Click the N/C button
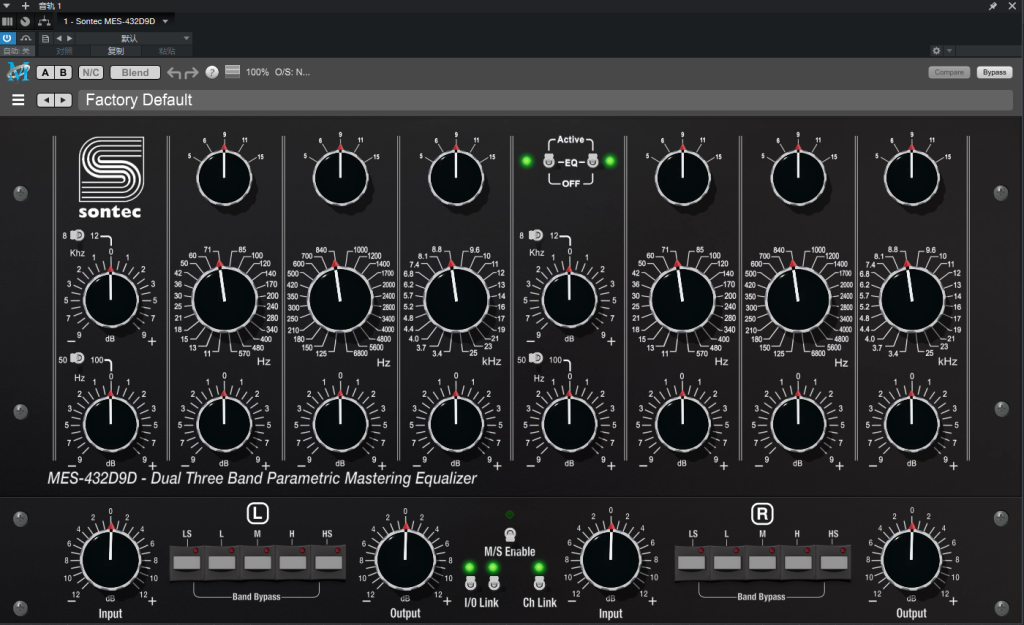 tap(91, 72)
